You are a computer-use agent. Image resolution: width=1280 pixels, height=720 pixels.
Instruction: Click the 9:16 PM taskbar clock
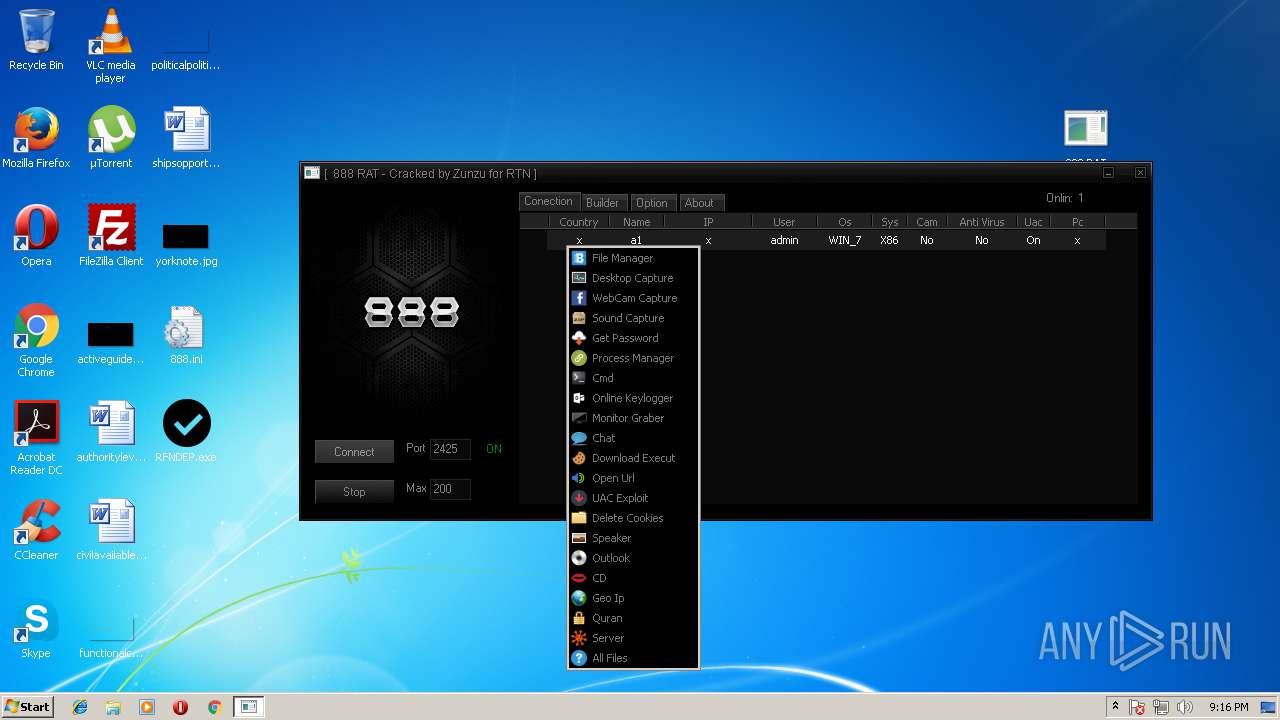tap(1228, 707)
